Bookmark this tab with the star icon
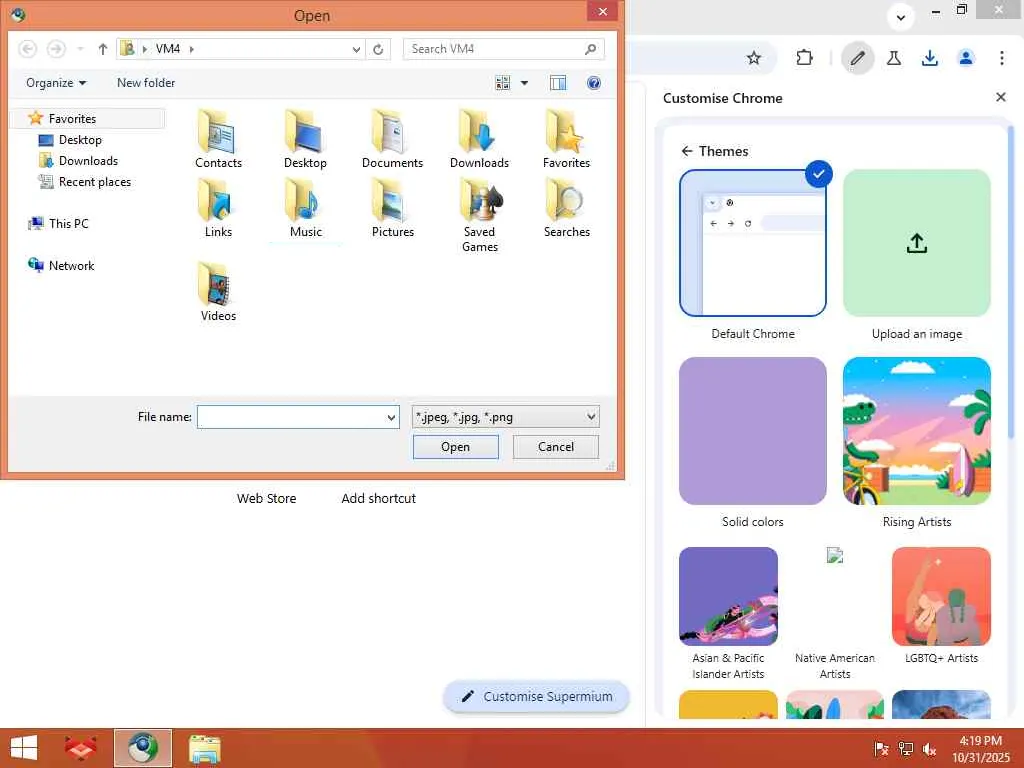 (754, 58)
